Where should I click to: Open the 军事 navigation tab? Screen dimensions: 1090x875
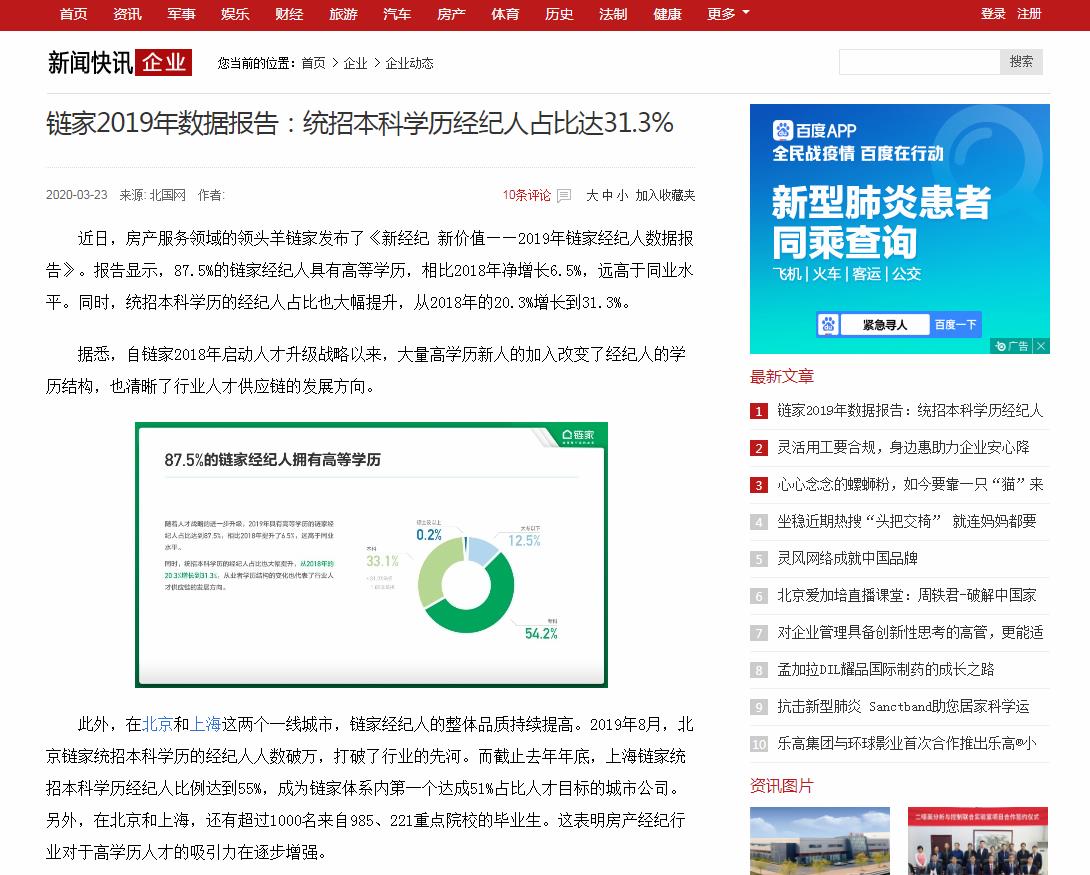tap(181, 14)
